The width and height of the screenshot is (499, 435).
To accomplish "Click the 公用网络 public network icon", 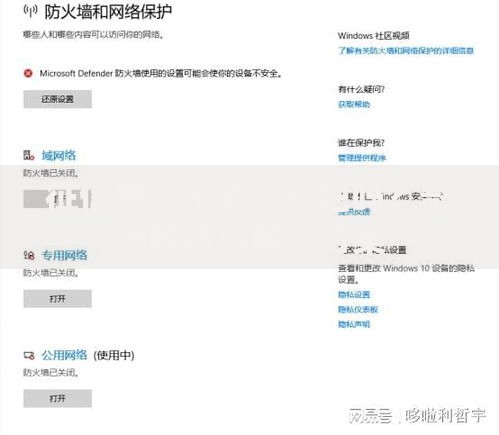I will [29, 355].
